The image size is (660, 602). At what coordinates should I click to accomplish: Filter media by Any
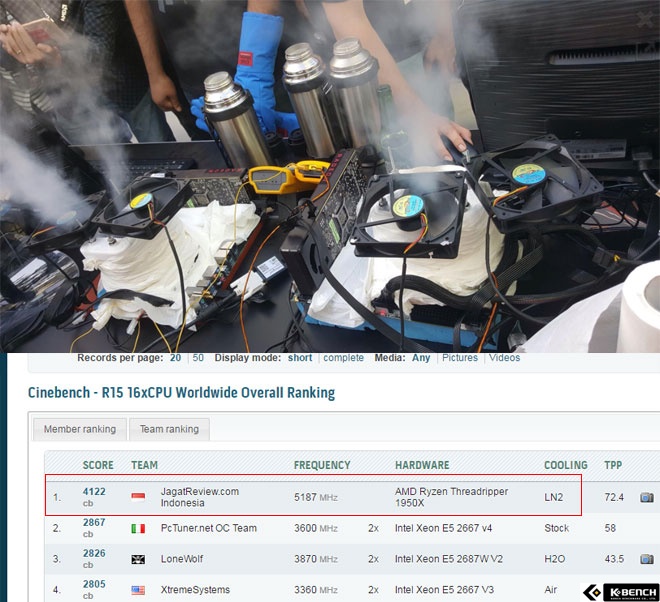tap(421, 358)
